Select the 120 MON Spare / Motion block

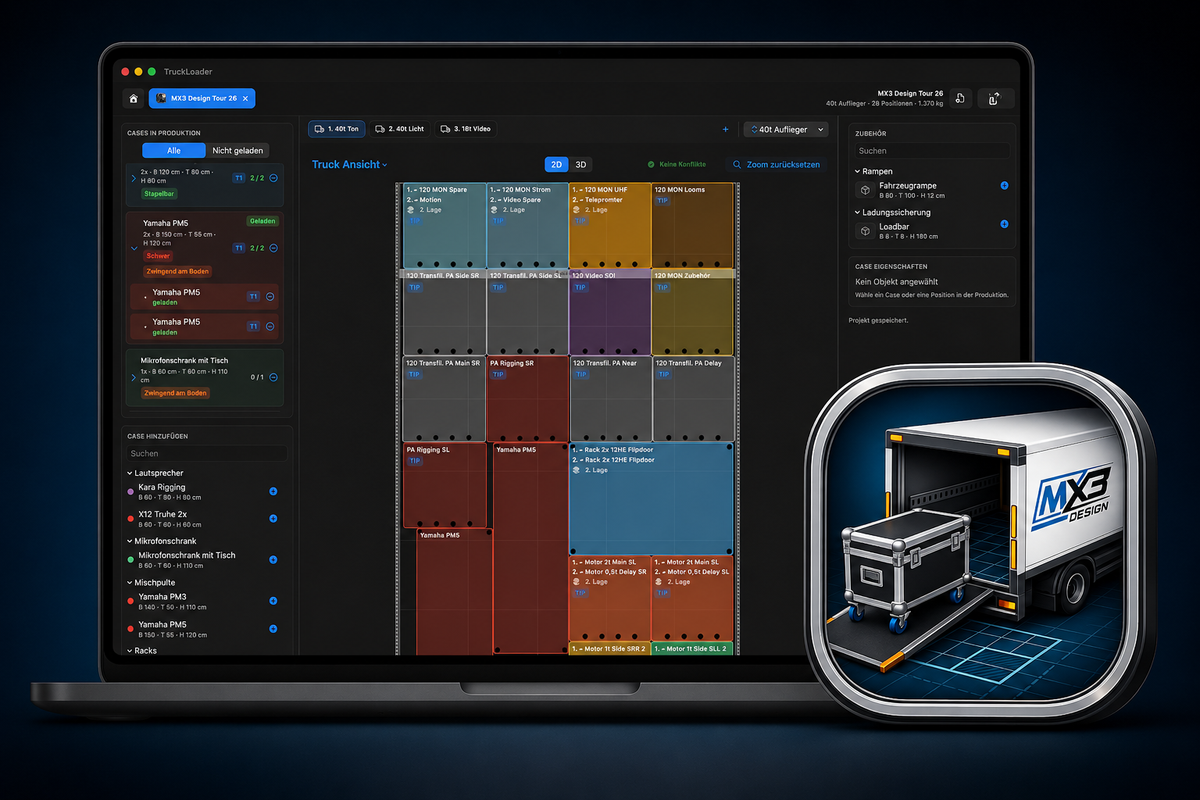coord(445,226)
